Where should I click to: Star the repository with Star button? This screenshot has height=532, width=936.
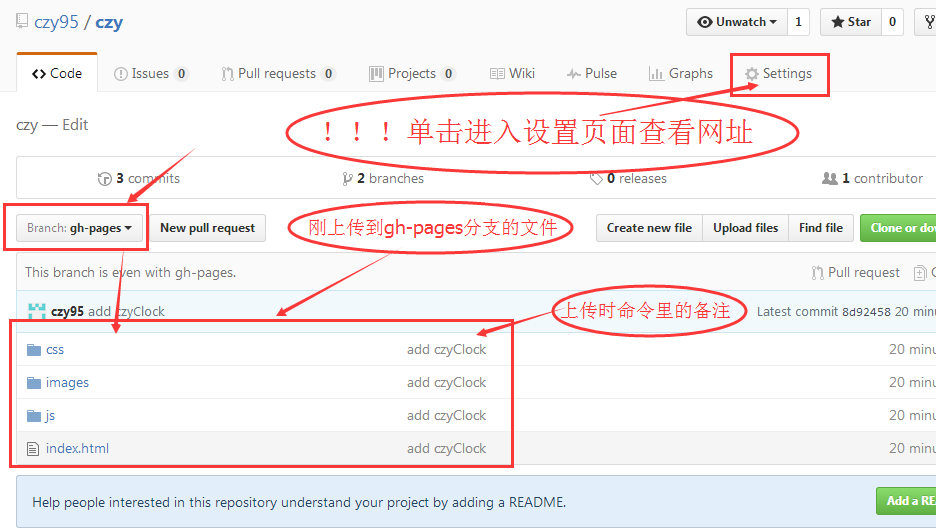coord(851,22)
